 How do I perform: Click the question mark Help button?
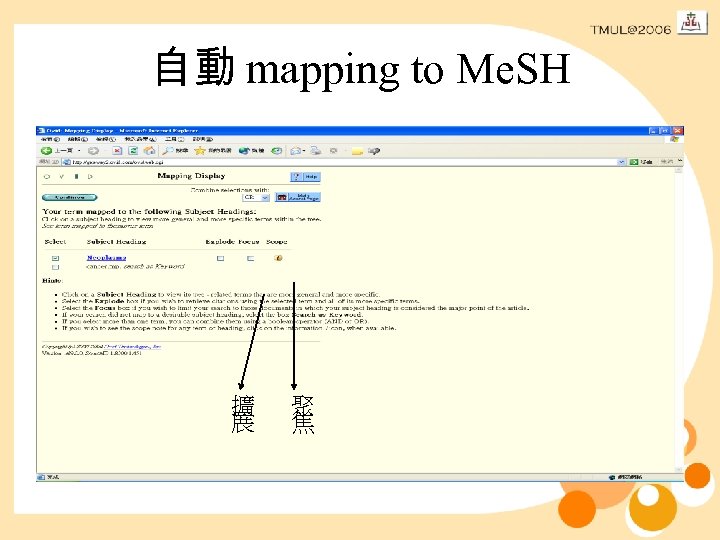point(305,176)
